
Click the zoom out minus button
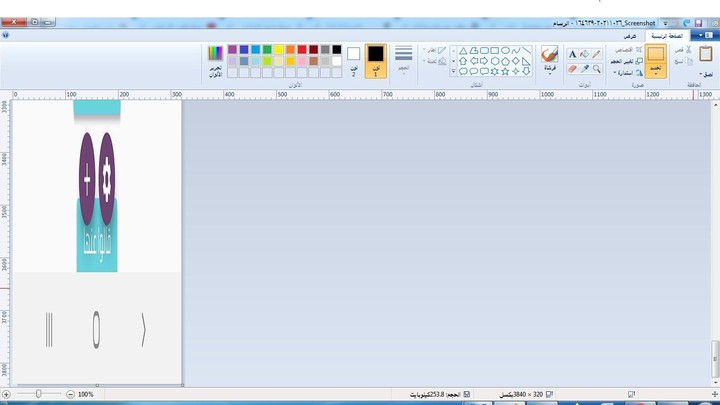point(70,394)
